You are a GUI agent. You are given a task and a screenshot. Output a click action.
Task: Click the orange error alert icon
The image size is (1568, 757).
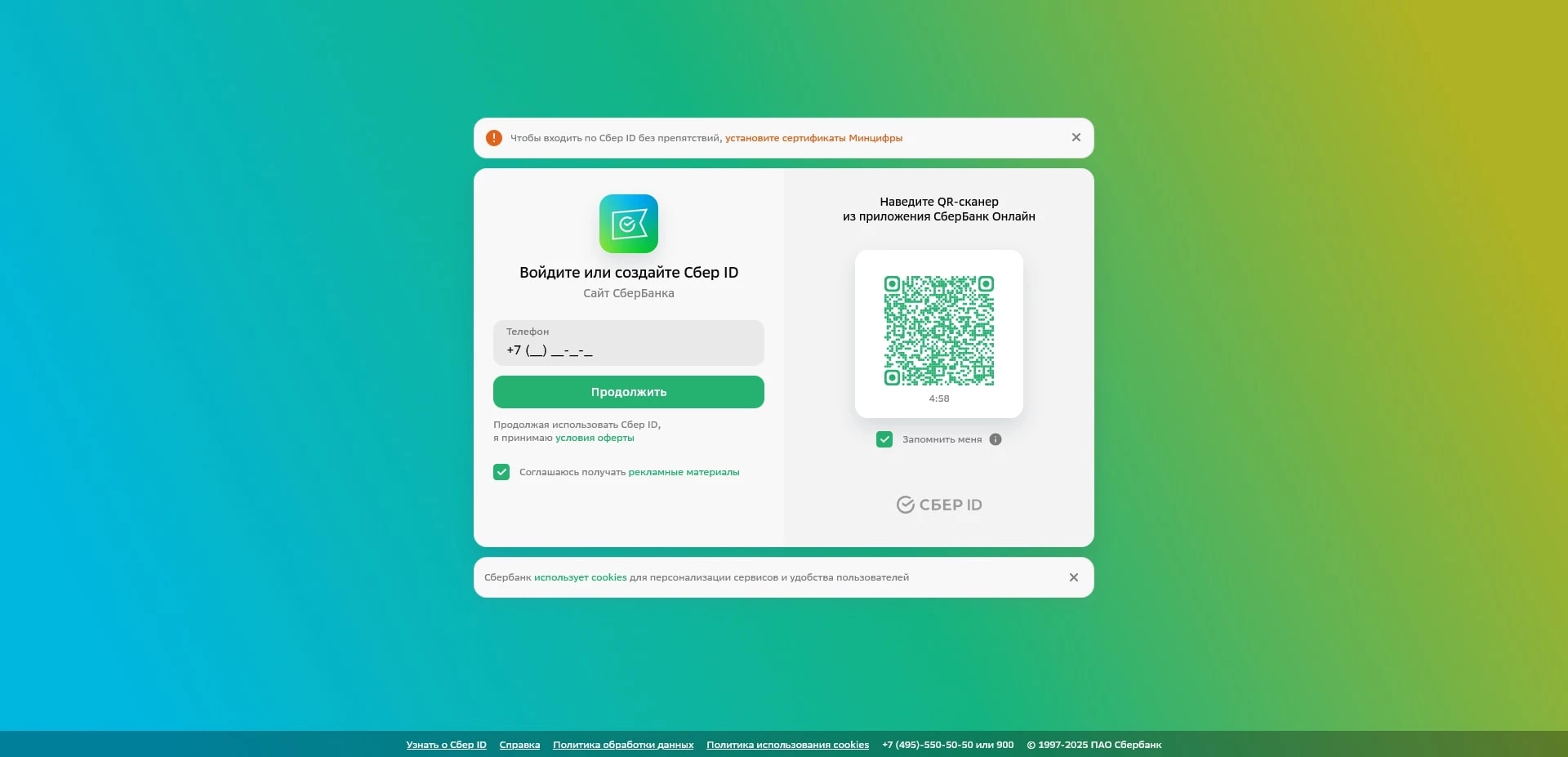[x=494, y=138]
